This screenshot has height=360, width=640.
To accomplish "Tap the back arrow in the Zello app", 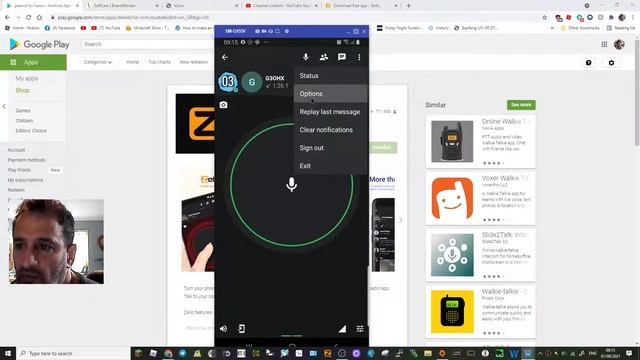I will pyautogui.click(x=225, y=57).
